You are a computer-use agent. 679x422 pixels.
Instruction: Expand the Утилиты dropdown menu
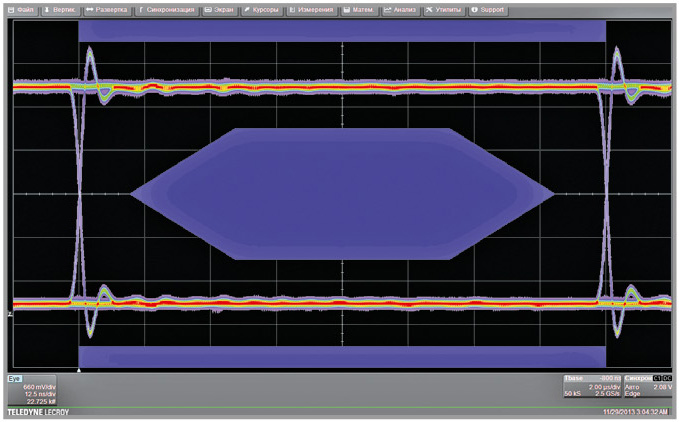[x=446, y=9]
